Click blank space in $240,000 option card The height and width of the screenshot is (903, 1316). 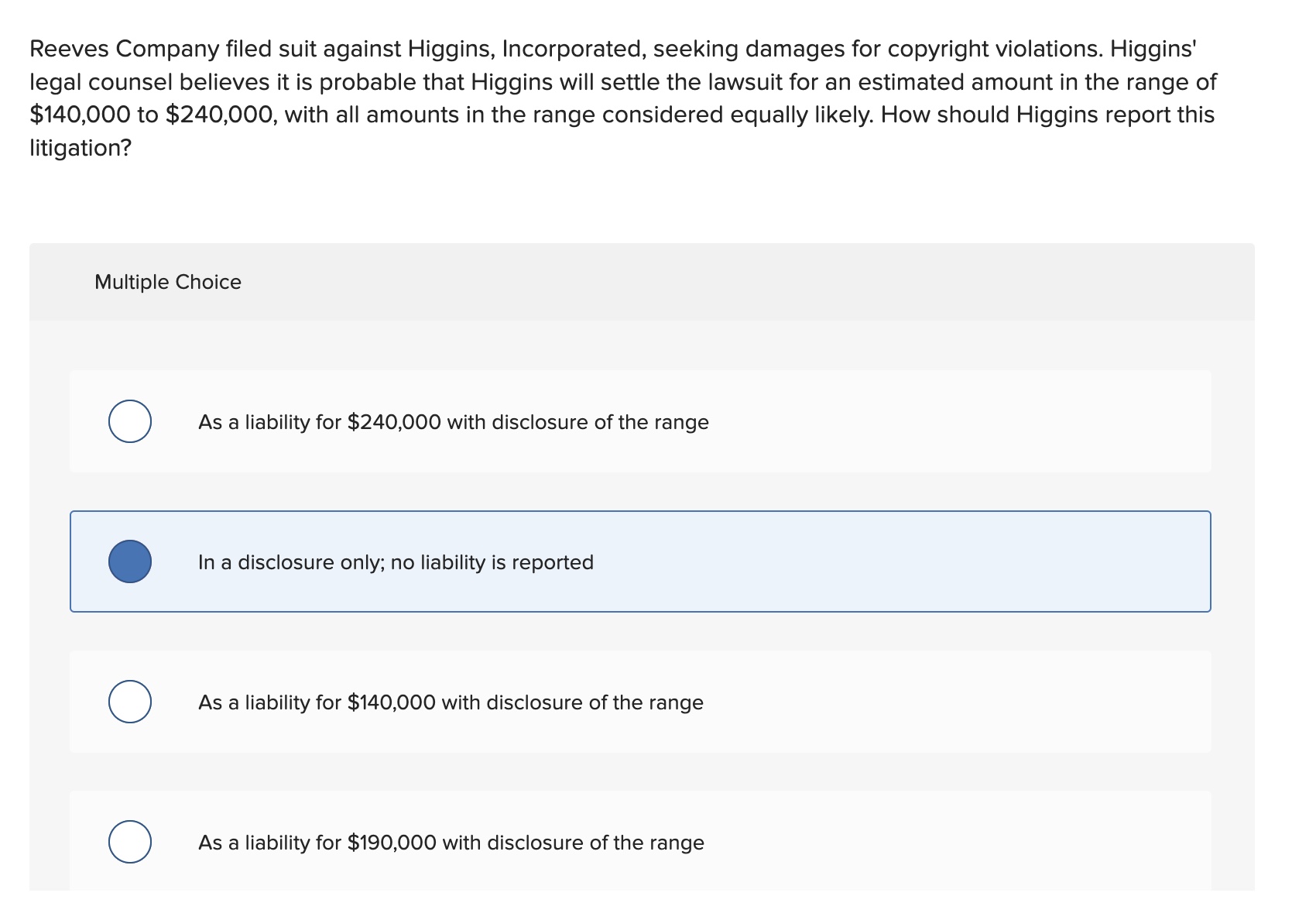pos(968,421)
